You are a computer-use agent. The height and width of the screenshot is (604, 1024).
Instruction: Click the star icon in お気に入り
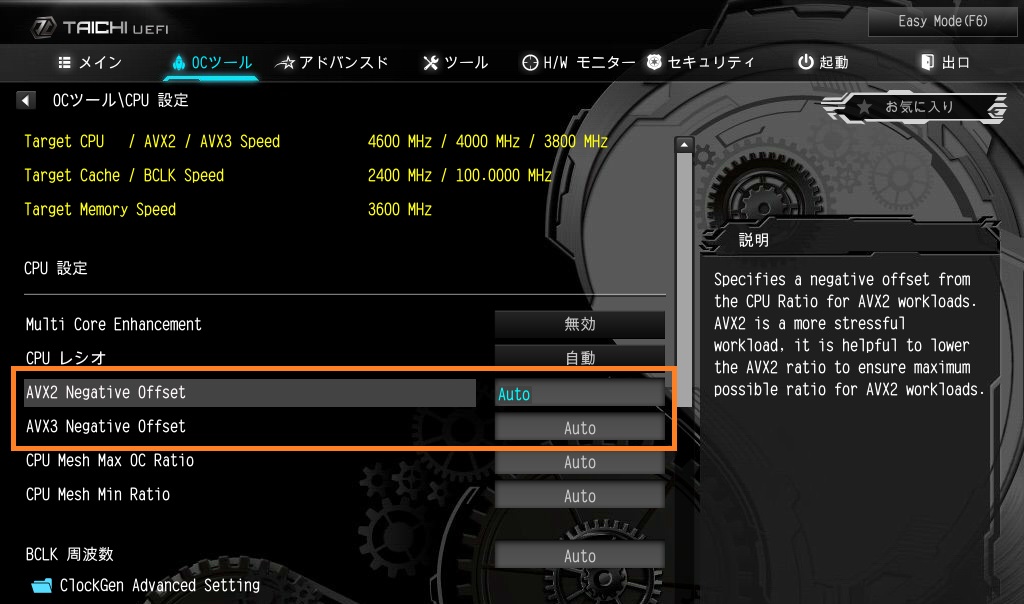864,106
